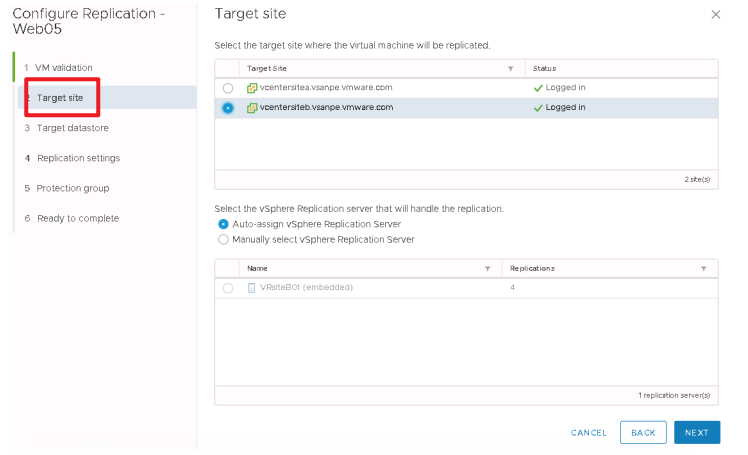
Task: Select vcentersiteb.vsanpe.vmware.com radio button
Action: 228,108
